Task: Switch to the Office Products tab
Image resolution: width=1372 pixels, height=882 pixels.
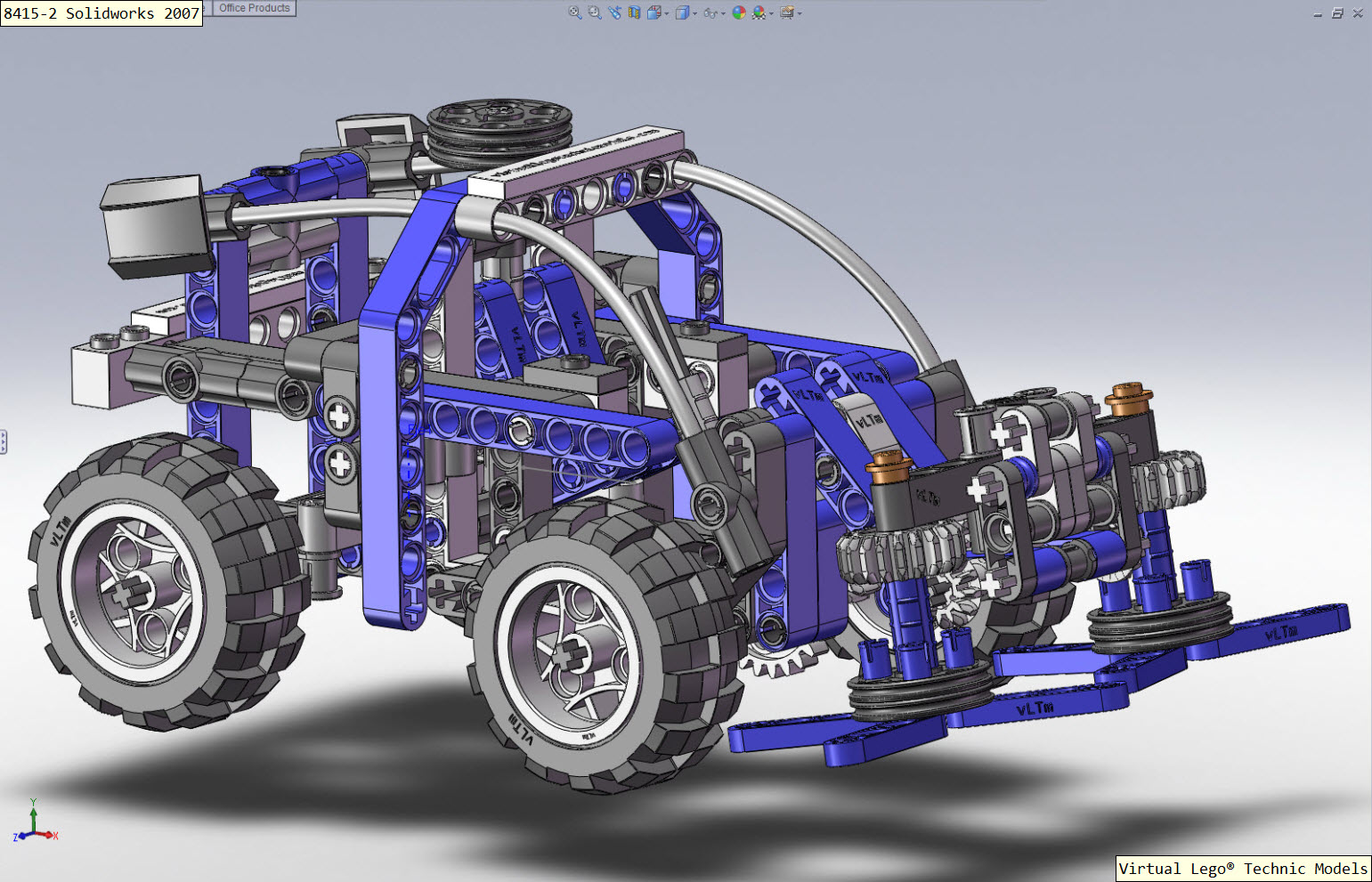Action: 255,8
